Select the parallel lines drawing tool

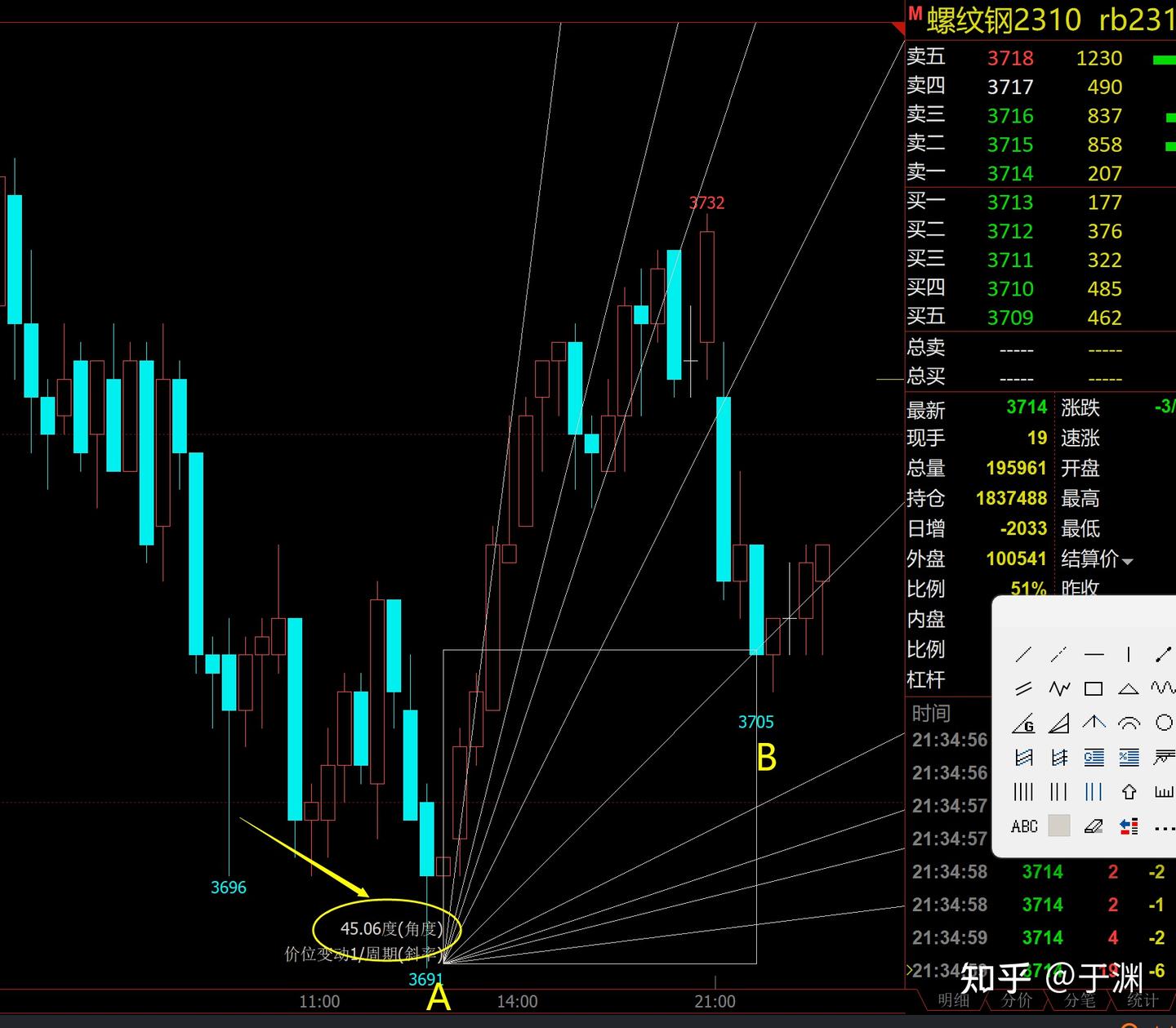tap(1023, 689)
